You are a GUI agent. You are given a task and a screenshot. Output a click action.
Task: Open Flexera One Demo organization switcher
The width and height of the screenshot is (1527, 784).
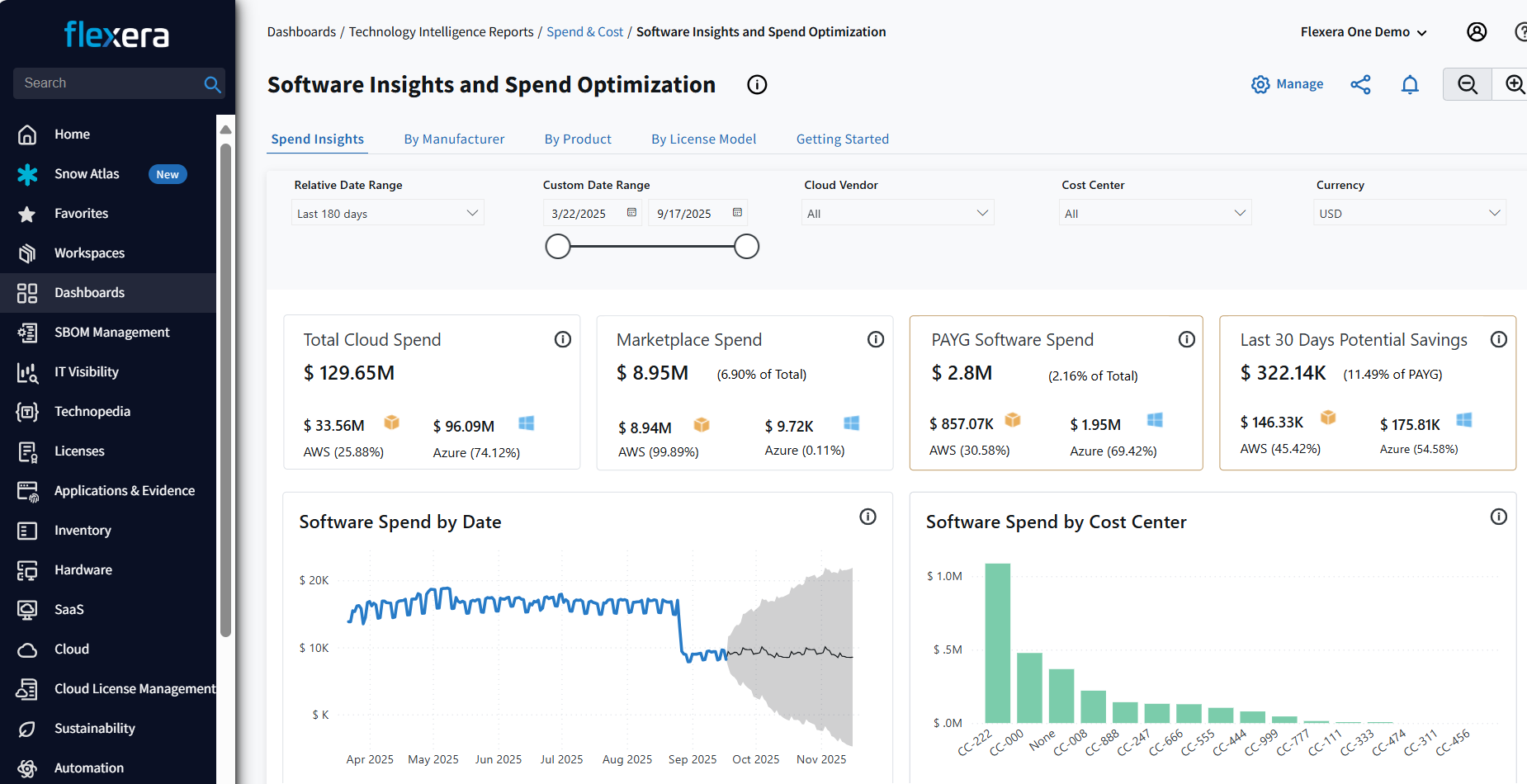point(1364,32)
